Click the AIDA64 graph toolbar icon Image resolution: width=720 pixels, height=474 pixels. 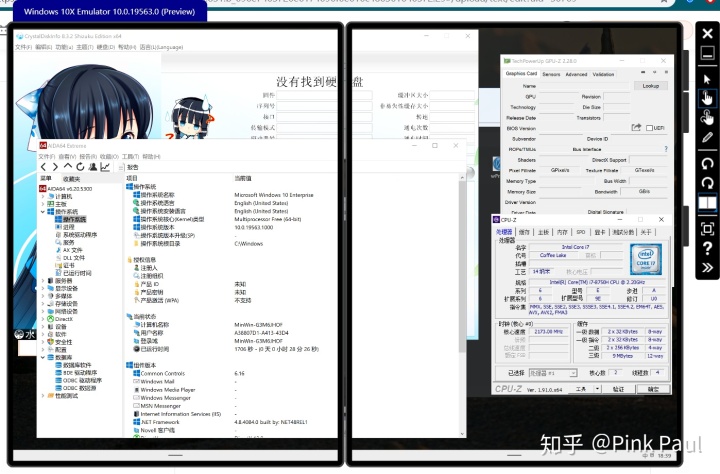coord(105,167)
